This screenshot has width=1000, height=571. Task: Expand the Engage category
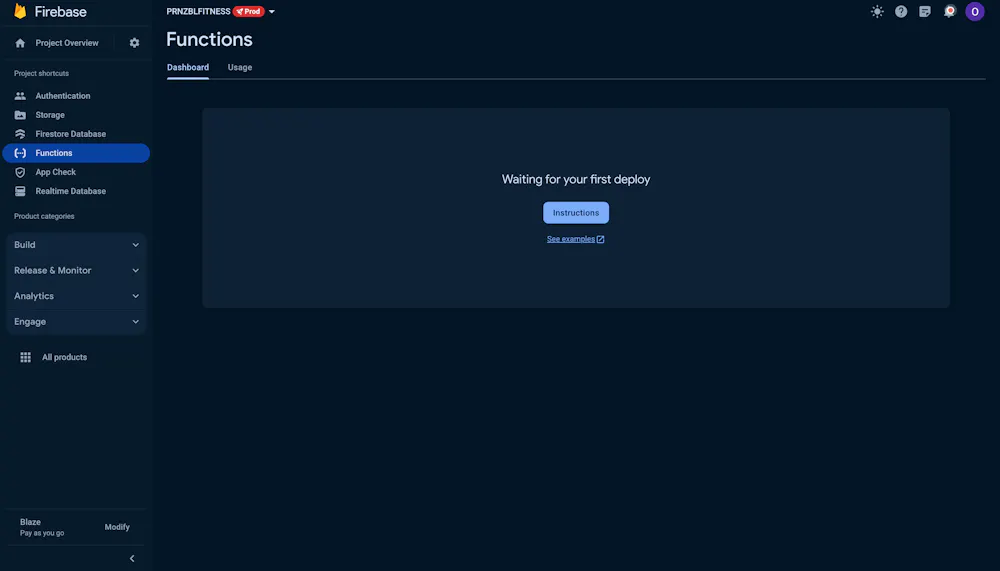coord(76,322)
